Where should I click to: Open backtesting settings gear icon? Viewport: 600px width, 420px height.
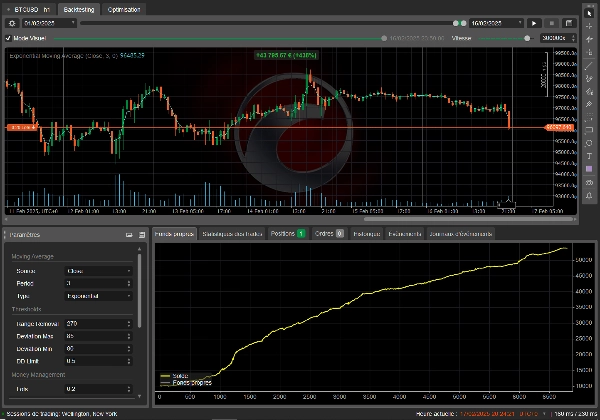[12, 23]
